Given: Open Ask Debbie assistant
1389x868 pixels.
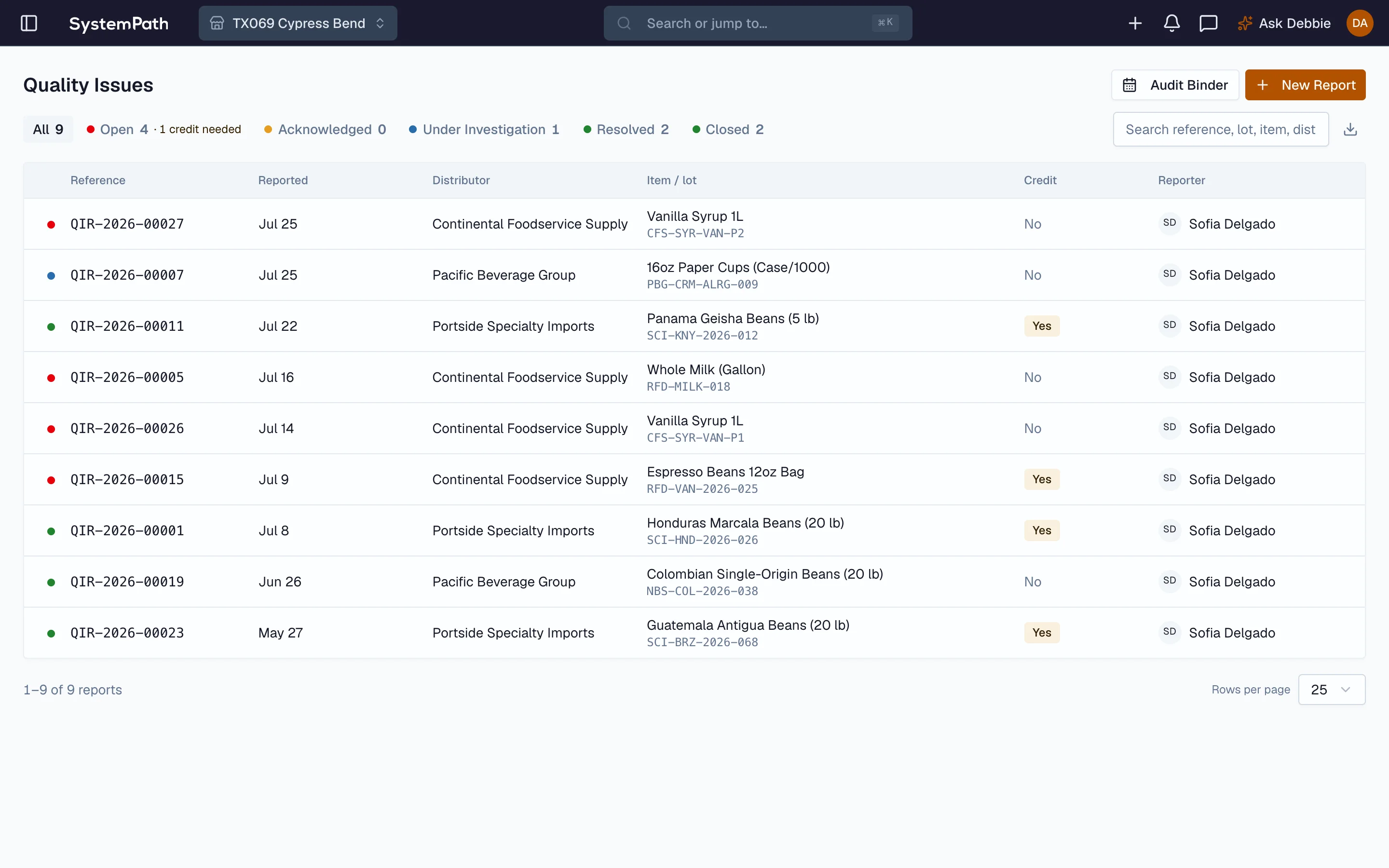Looking at the screenshot, I should pos(1284,23).
